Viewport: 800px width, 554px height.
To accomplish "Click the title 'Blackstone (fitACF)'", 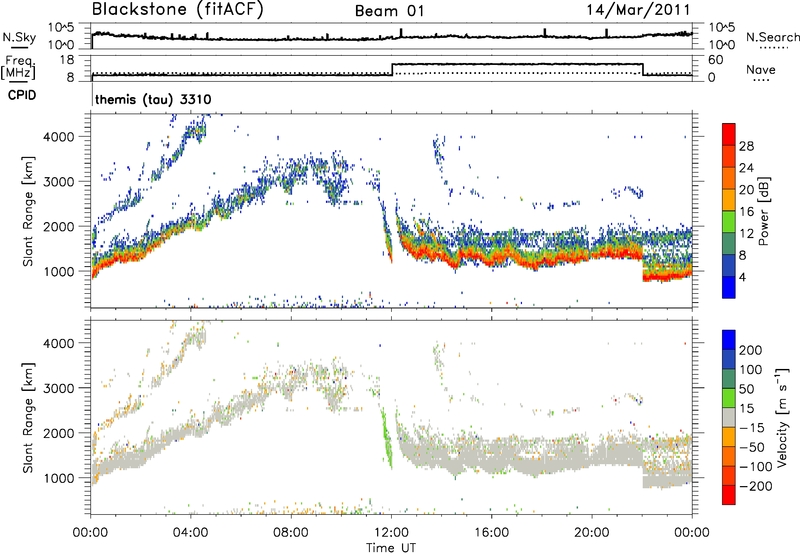I will pos(177,10).
